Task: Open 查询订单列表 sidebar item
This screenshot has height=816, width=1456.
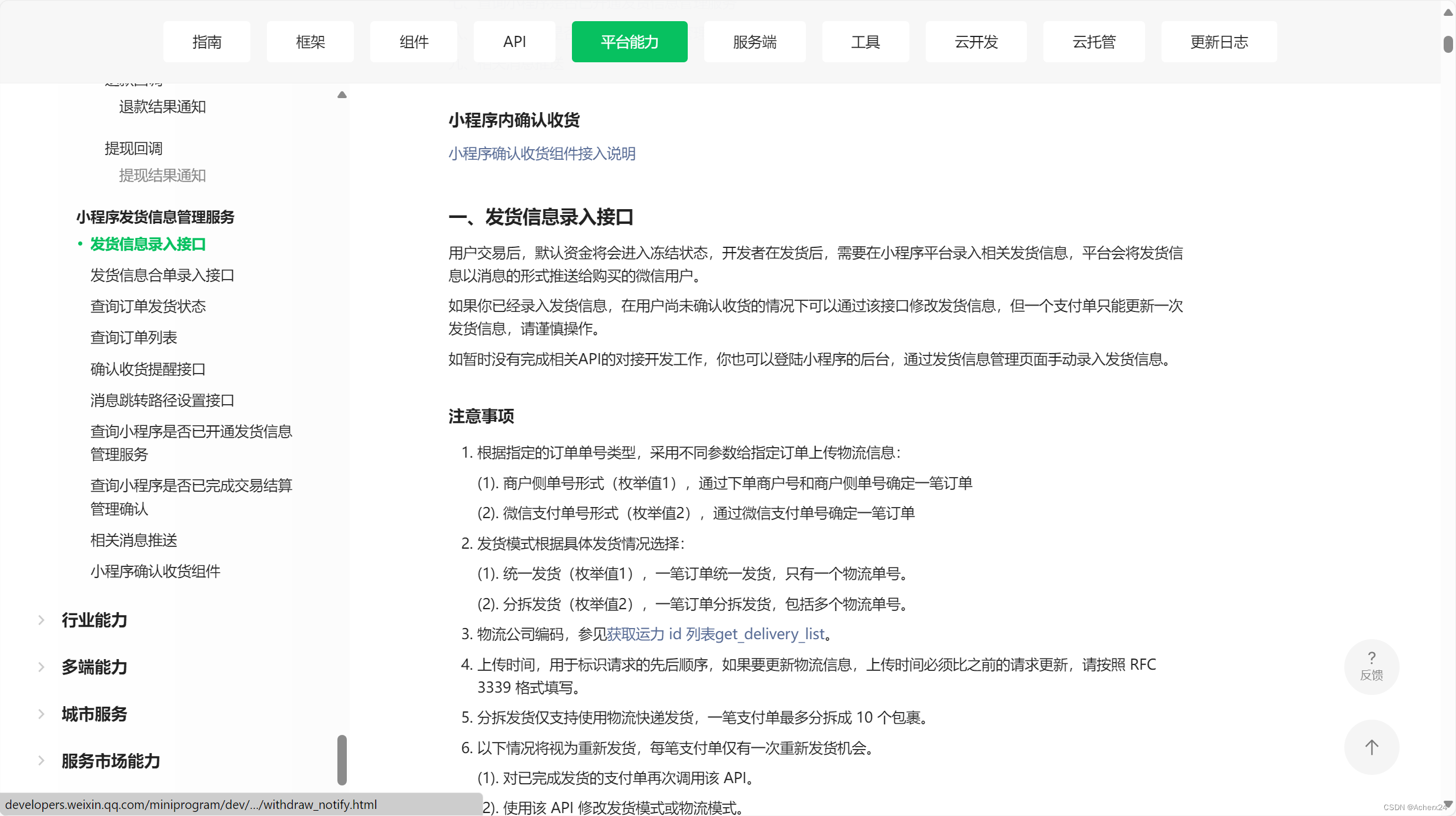Action: tap(133, 337)
